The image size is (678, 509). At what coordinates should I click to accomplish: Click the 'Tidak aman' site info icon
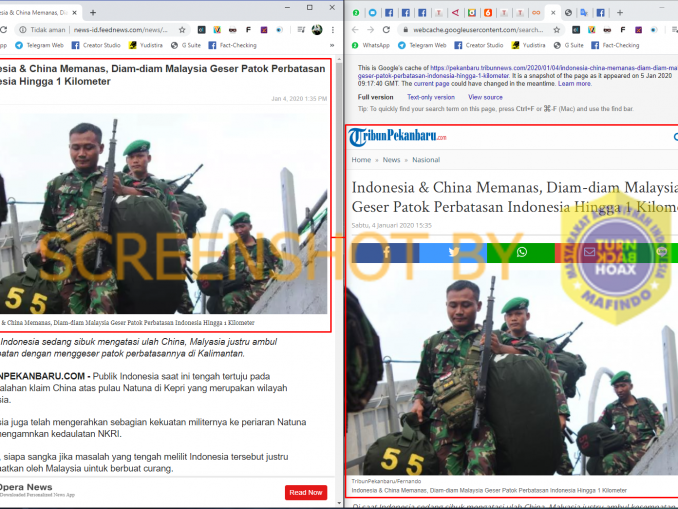click(x=22, y=30)
